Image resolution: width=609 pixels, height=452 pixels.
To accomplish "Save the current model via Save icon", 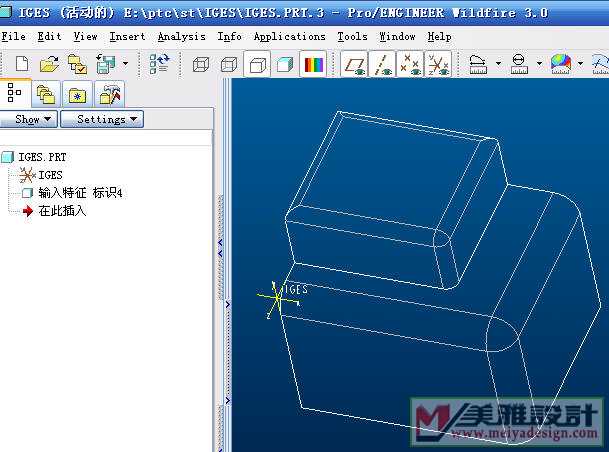I will click(x=106, y=64).
